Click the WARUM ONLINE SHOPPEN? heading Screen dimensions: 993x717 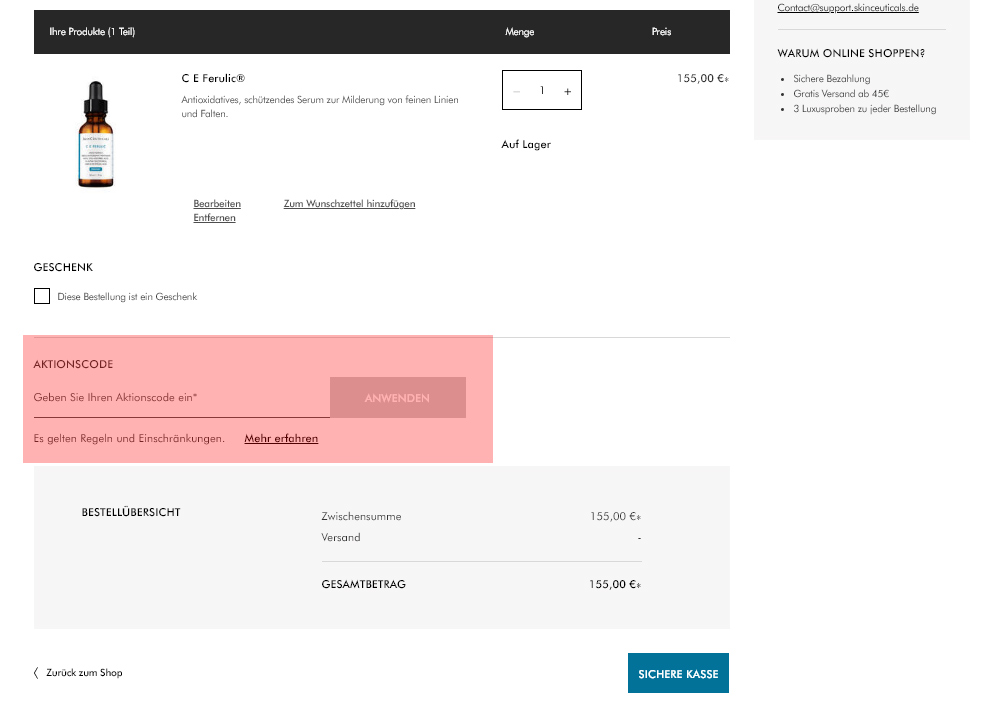tap(851, 53)
